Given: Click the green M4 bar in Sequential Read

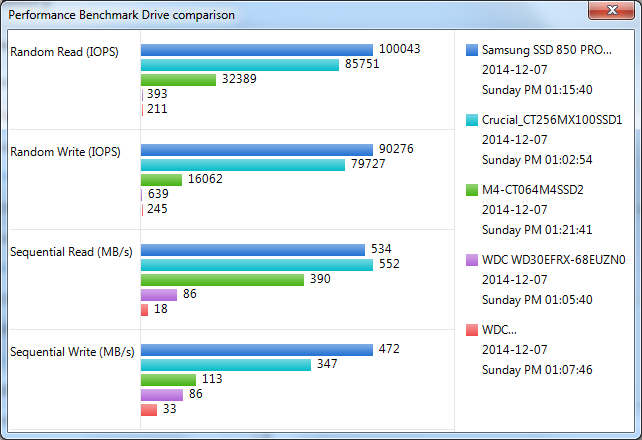Looking at the screenshot, I should click(x=222, y=280).
